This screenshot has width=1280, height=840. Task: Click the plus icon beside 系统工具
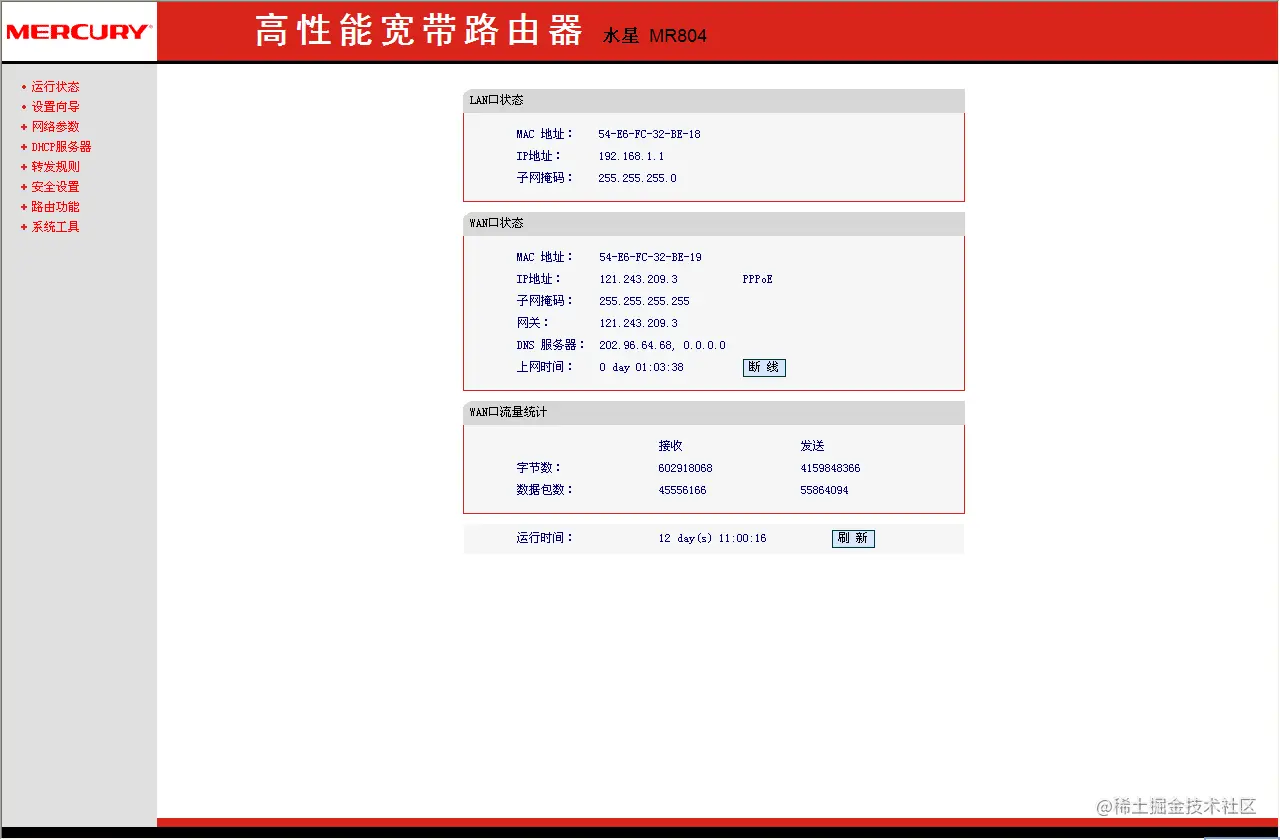click(x=24, y=226)
